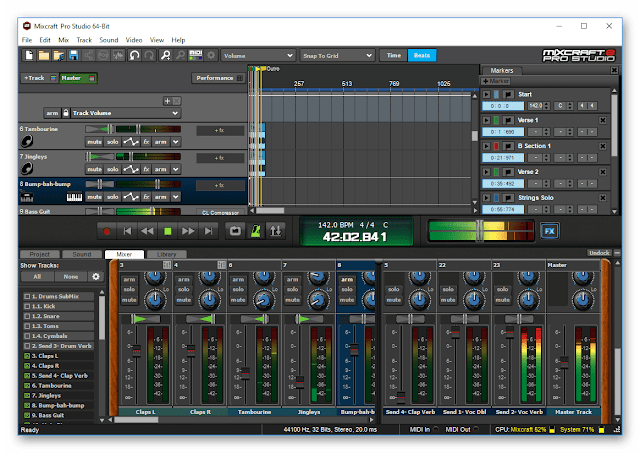Rewind to start with transport button
The image size is (640, 453).
pyautogui.click(x=127, y=230)
